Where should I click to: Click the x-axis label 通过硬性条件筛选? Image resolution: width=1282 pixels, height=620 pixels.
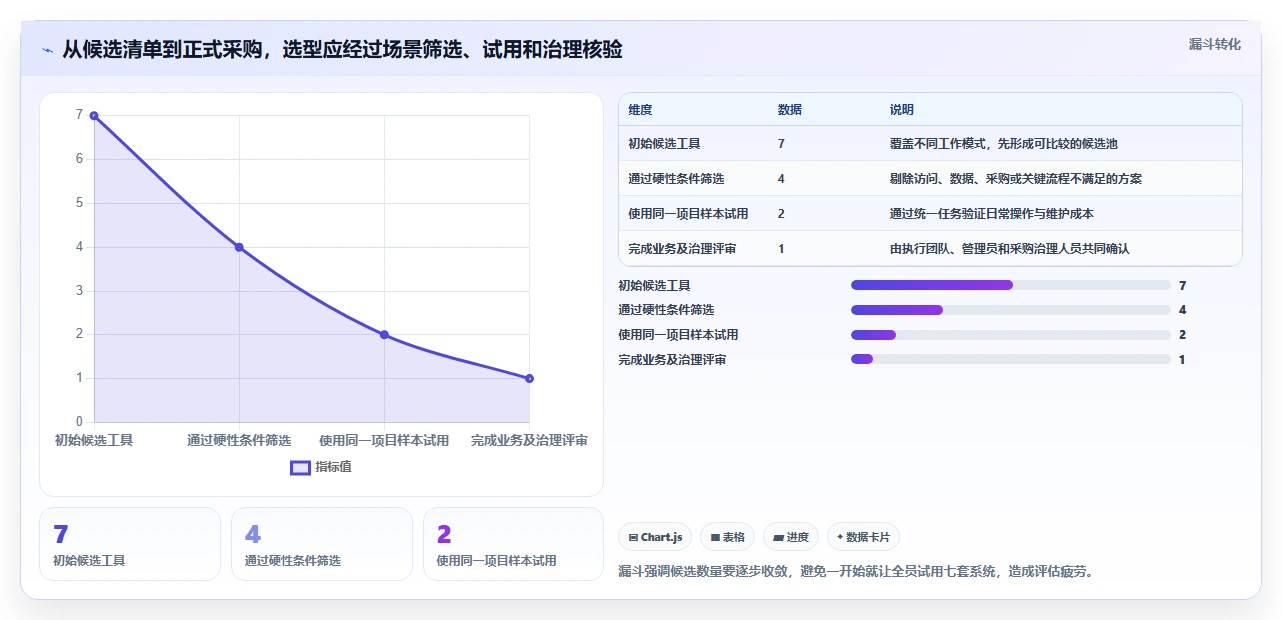(239, 440)
